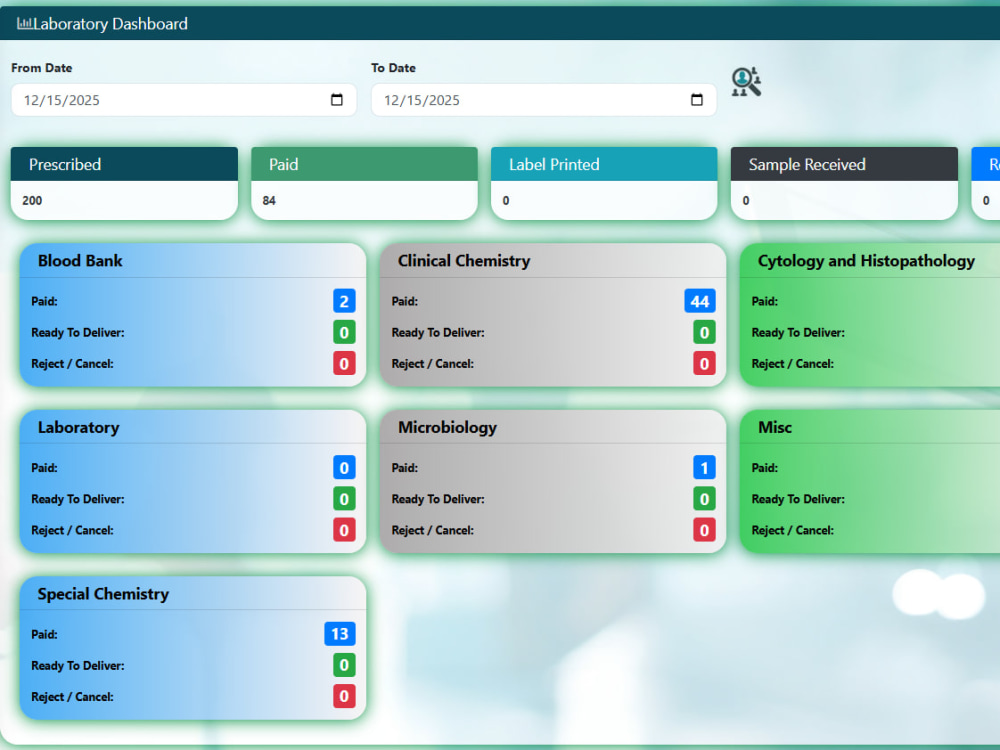
Task: Click the Laboratory Dashboard title text
Action: (x=110, y=24)
